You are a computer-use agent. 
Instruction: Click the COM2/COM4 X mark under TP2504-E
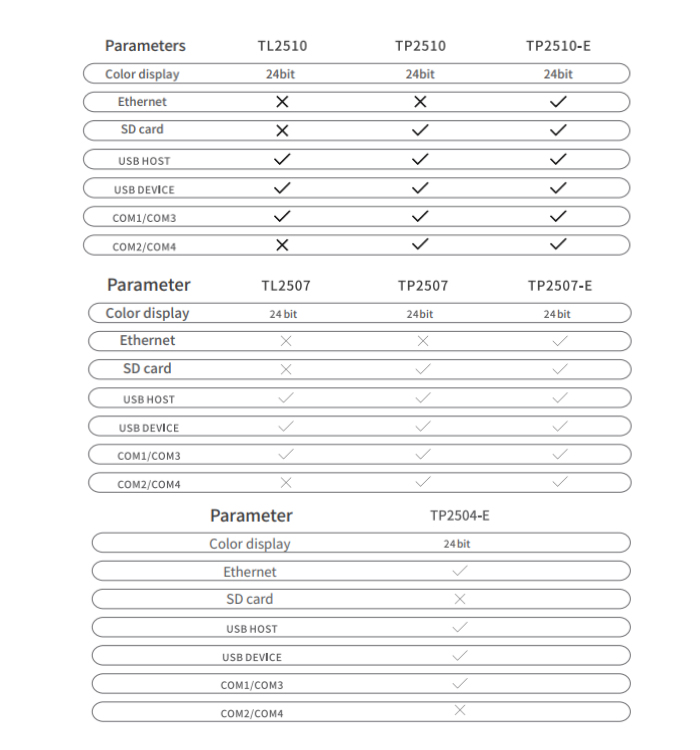click(x=460, y=711)
